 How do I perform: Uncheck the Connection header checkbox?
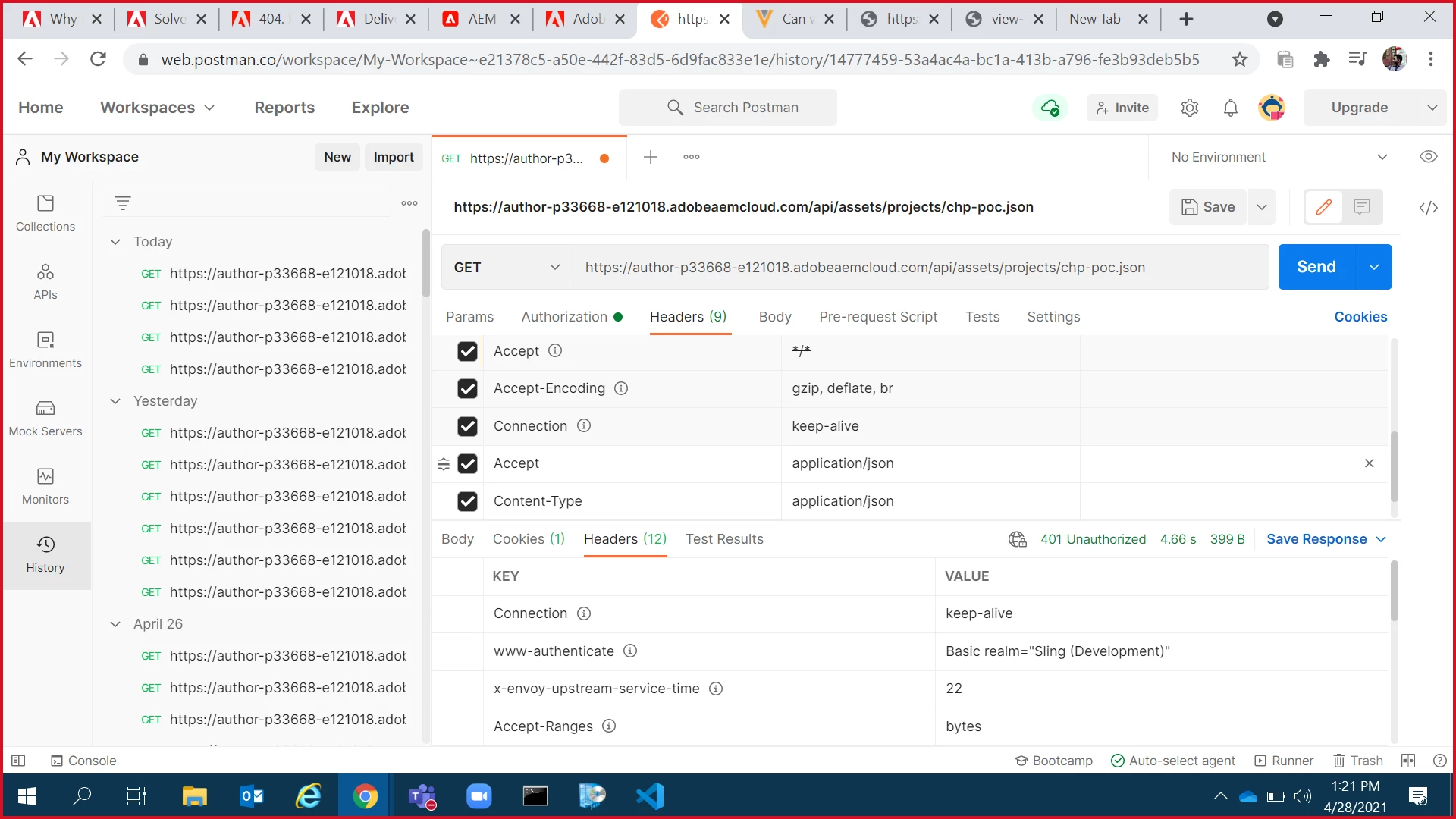(x=467, y=426)
